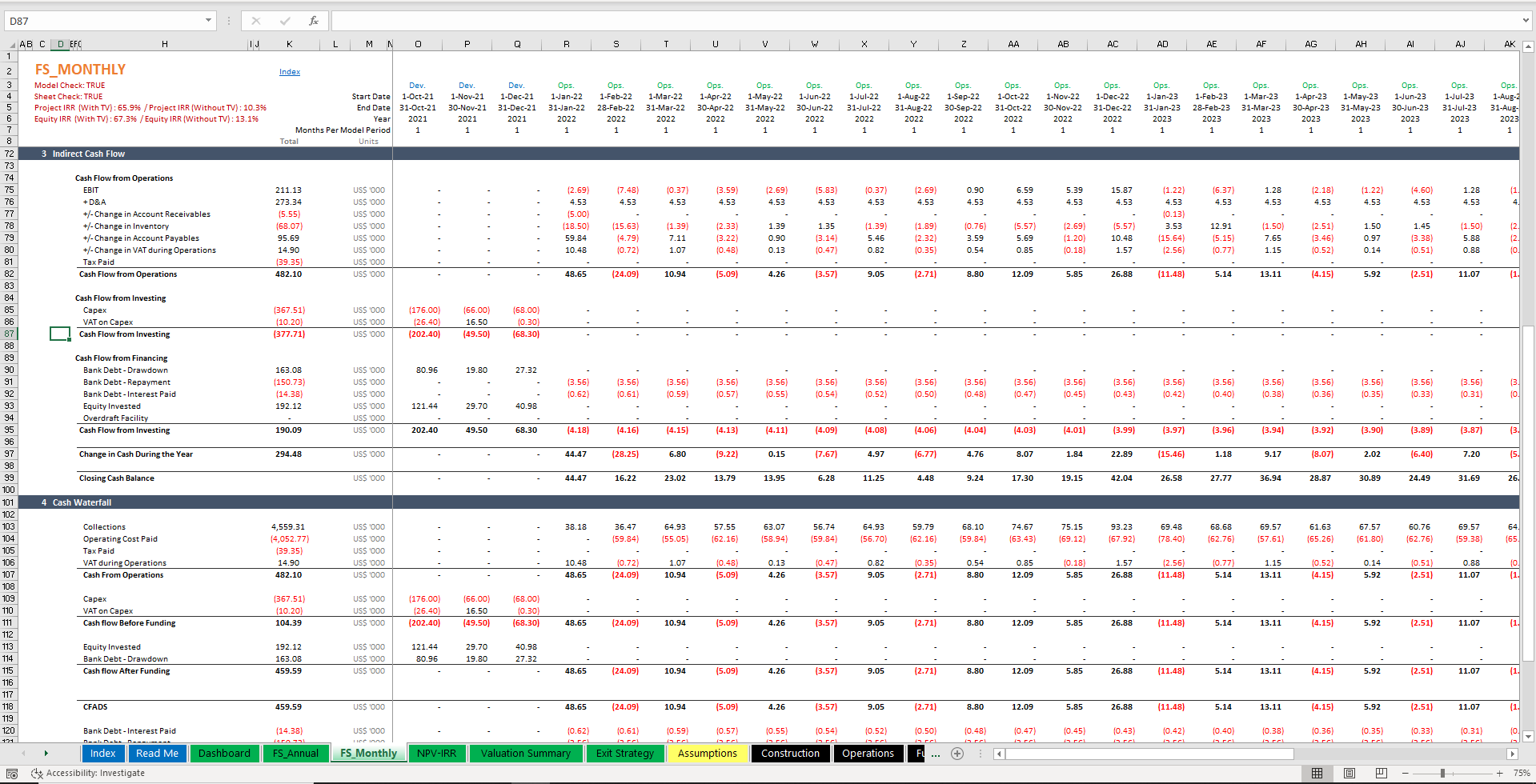Click the vertical scrollbar thumb
The width and height of the screenshot is (1536, 784).
pos(1528,493)
